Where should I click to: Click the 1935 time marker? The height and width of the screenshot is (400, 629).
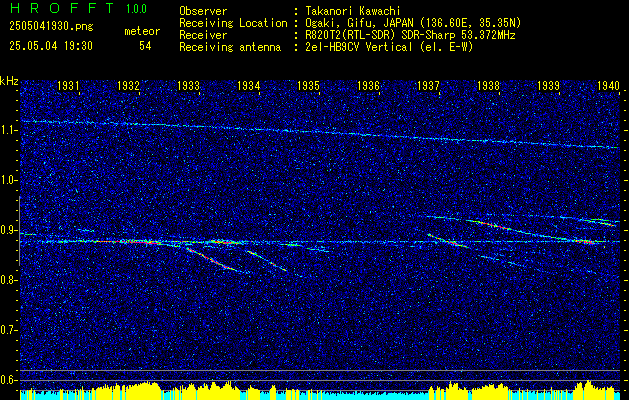(x=308, y=85)
